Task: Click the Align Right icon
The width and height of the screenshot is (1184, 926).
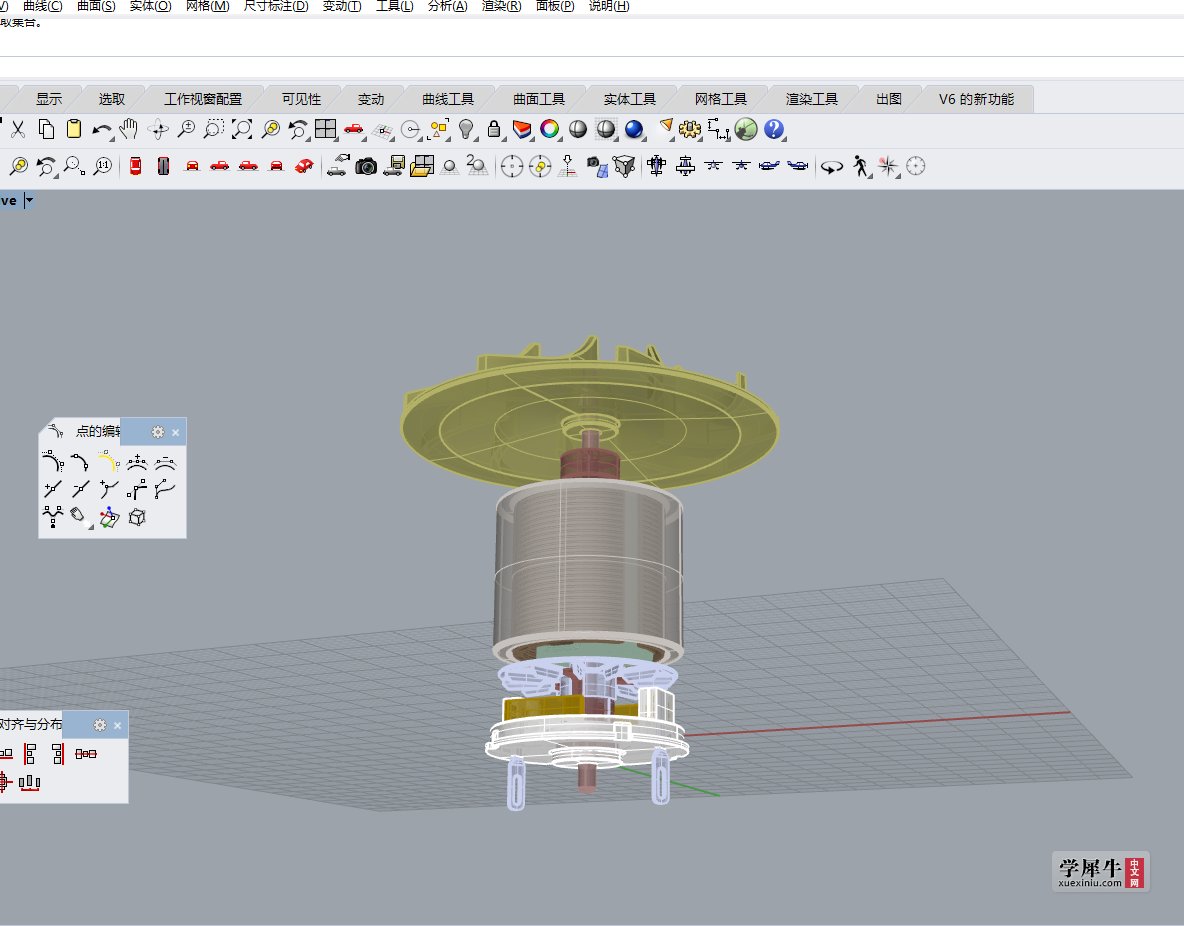Action: [58, 754]
